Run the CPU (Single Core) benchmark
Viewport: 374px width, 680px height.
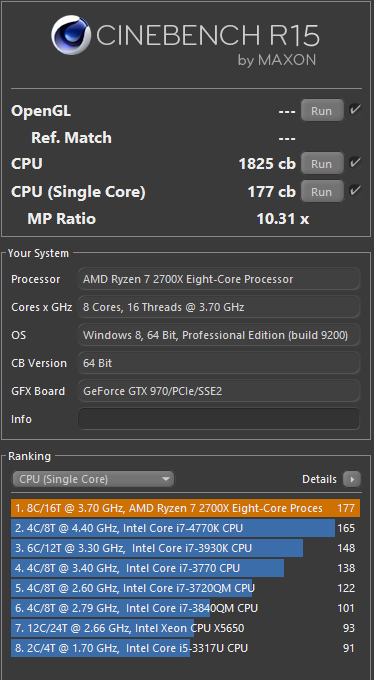click(322, 191)
